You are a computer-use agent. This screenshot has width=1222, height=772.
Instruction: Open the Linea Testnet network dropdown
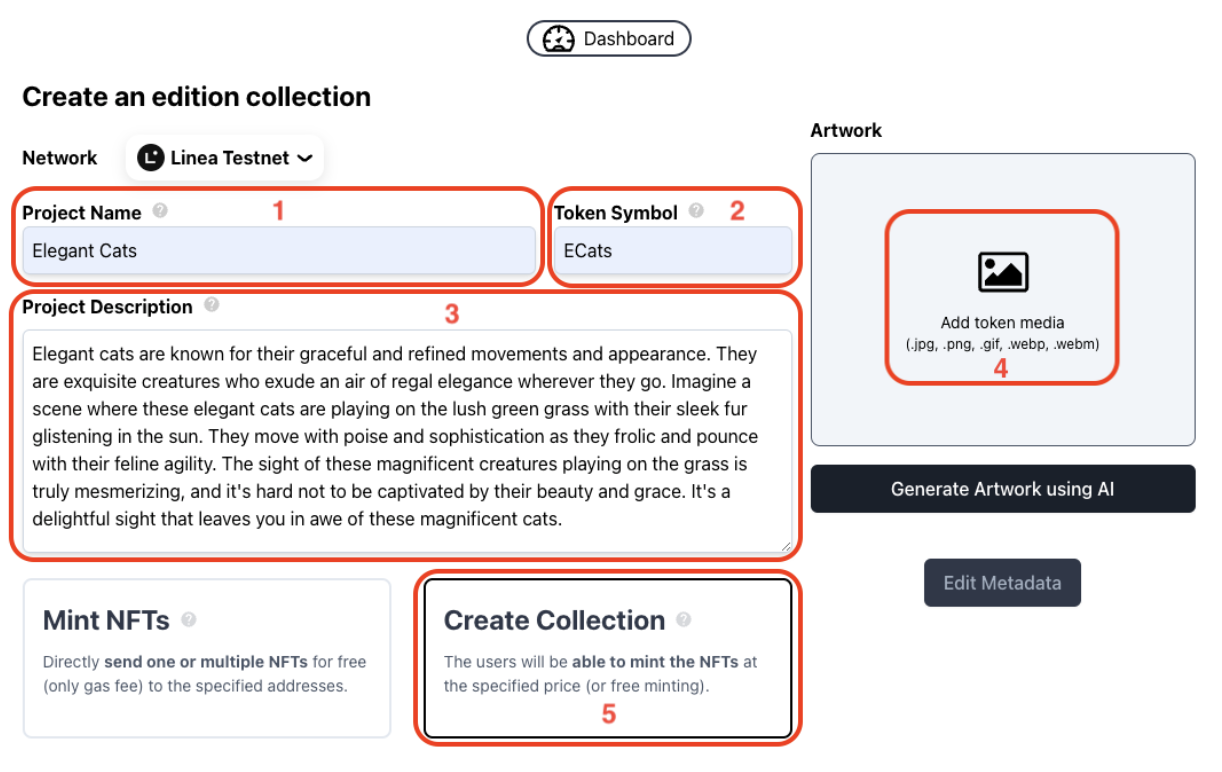coord(225,158)
